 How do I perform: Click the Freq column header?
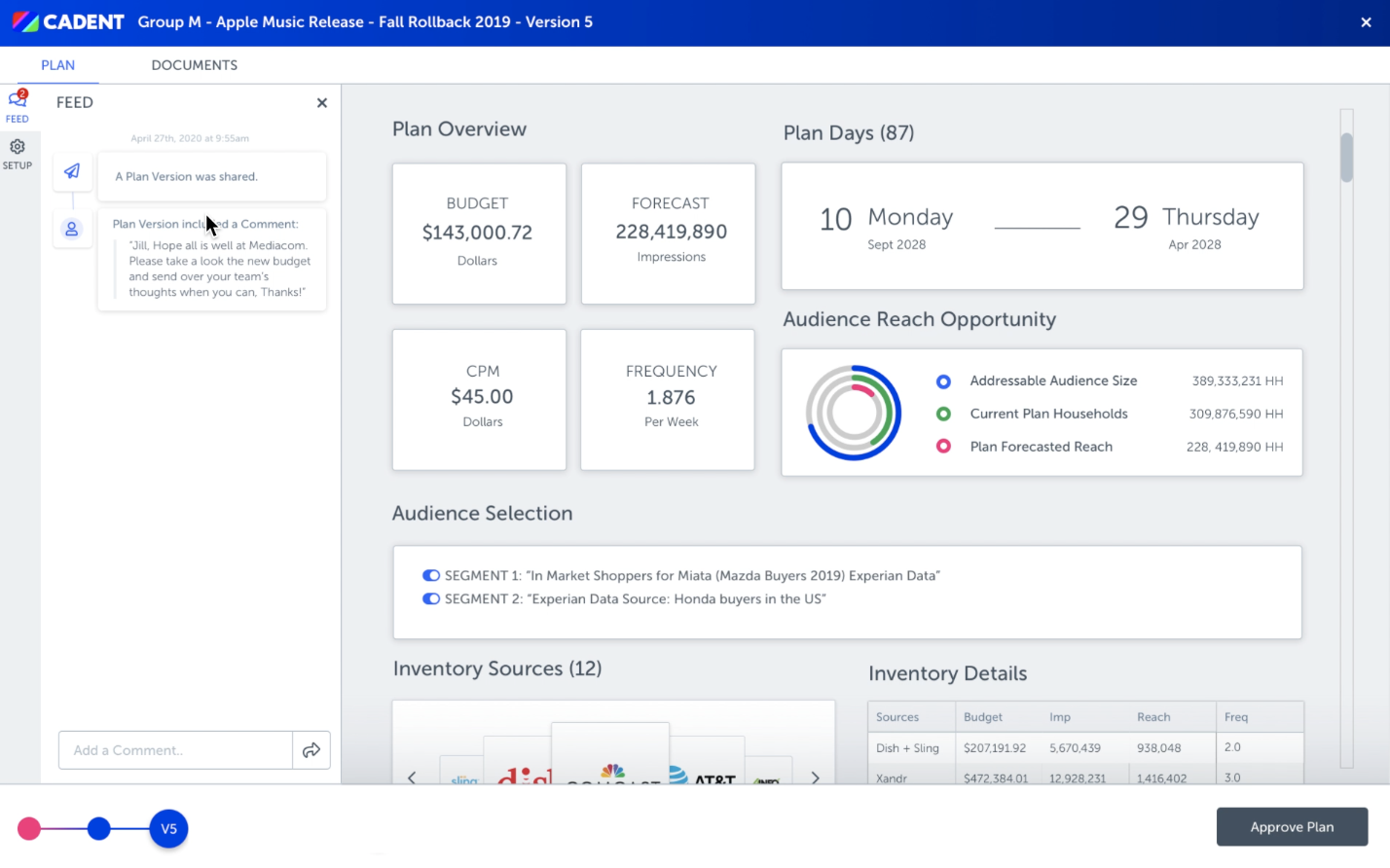coord(1236,717)
